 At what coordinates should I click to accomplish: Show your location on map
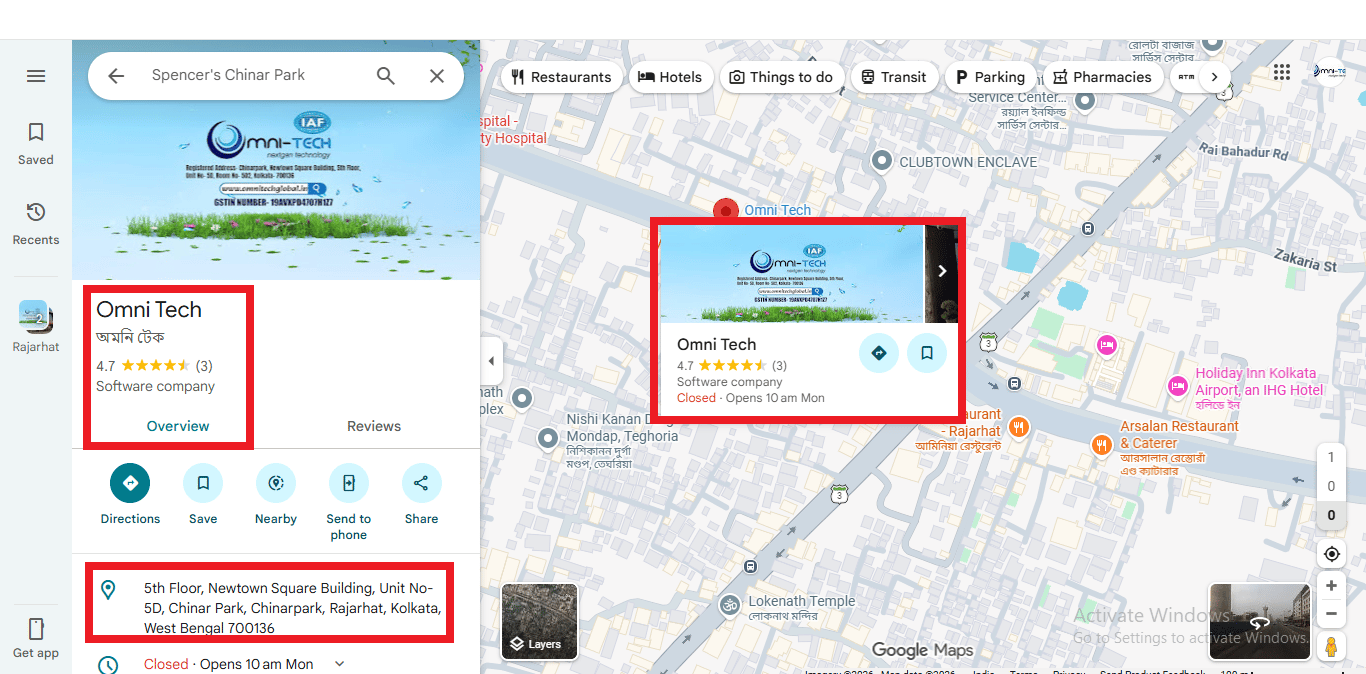click(x=1331, y=554)
